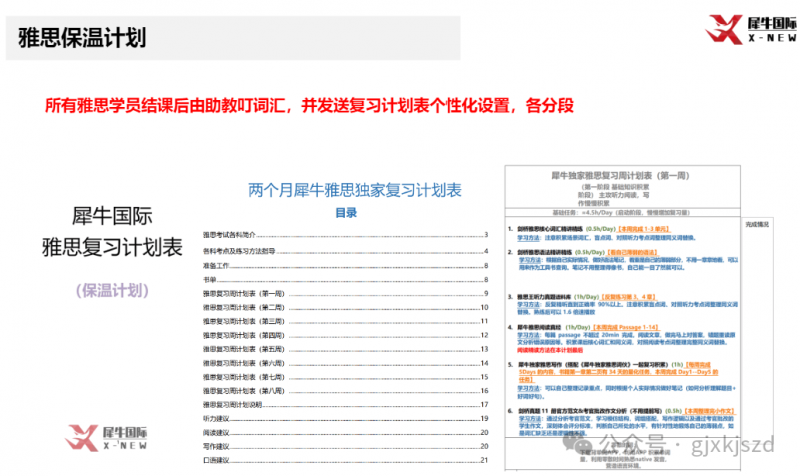Open contents entry 写作建议

tap(345, 446)
